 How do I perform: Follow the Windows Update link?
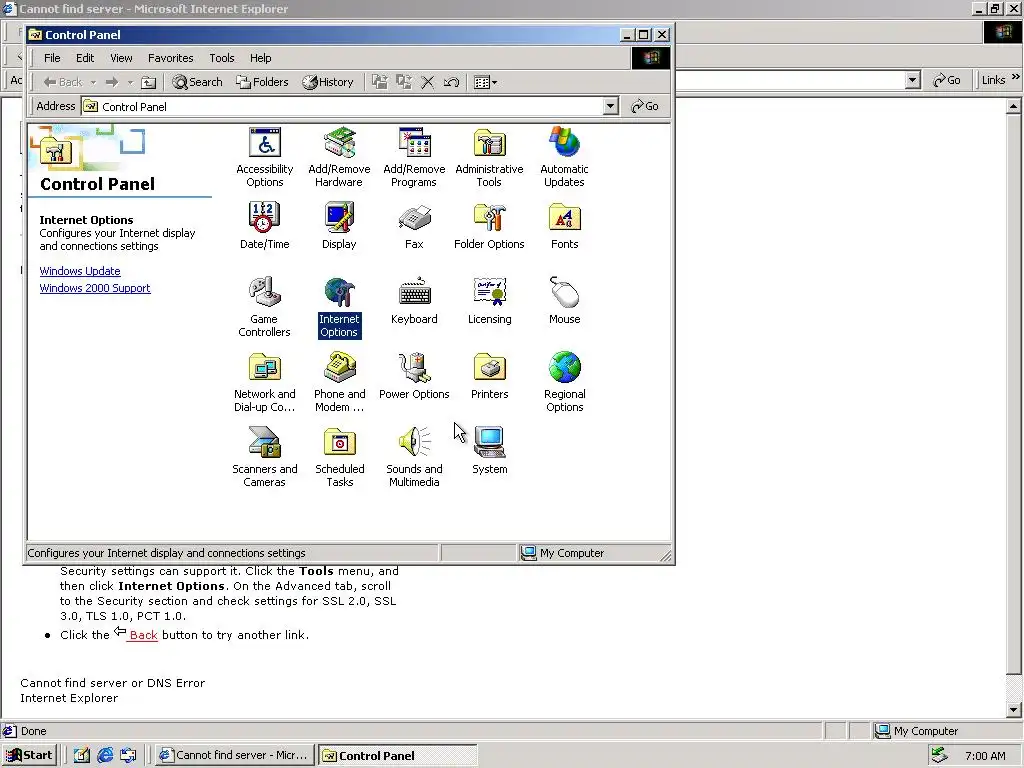80,270
